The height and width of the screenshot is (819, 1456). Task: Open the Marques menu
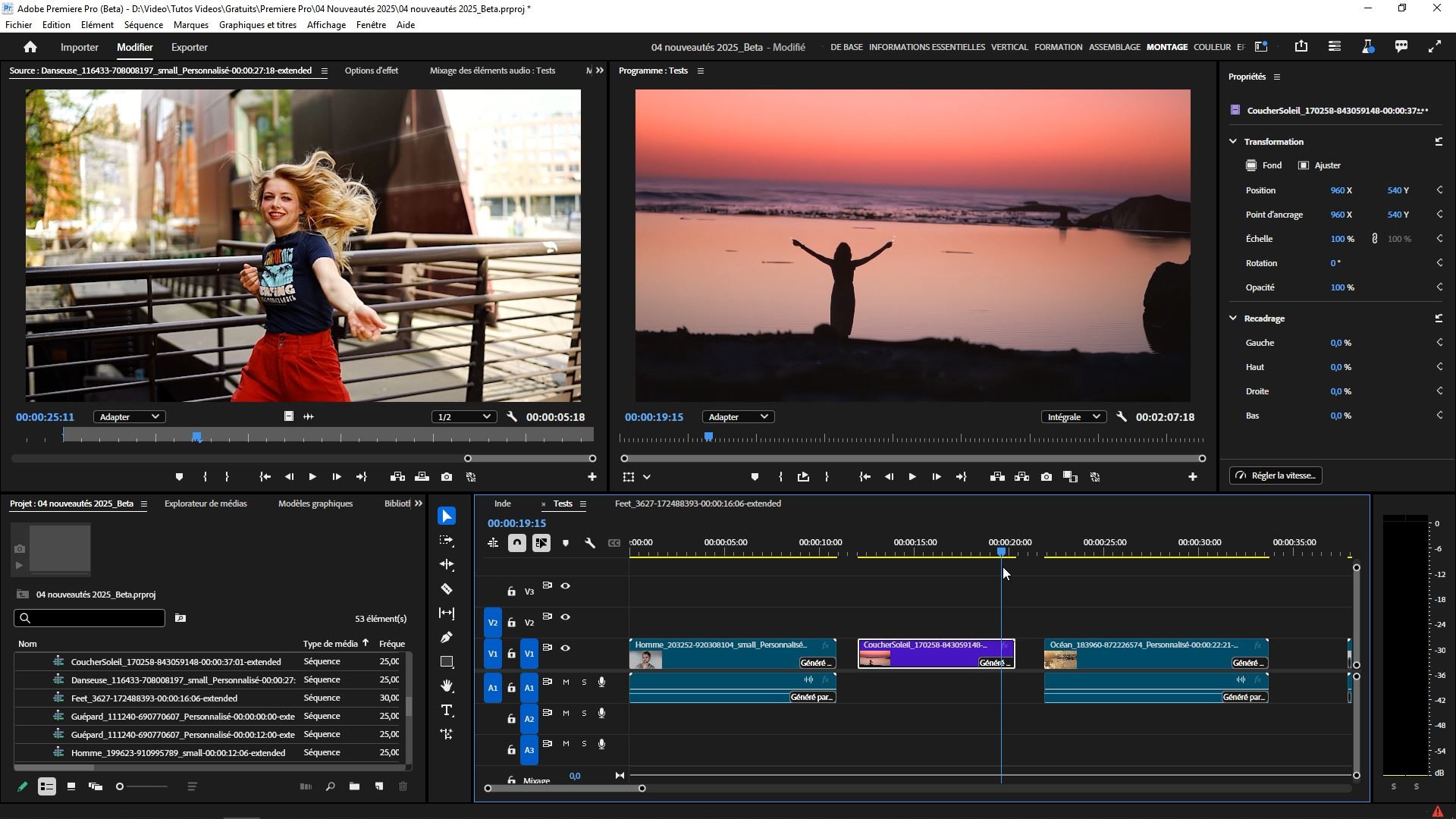tap(191, 25)
